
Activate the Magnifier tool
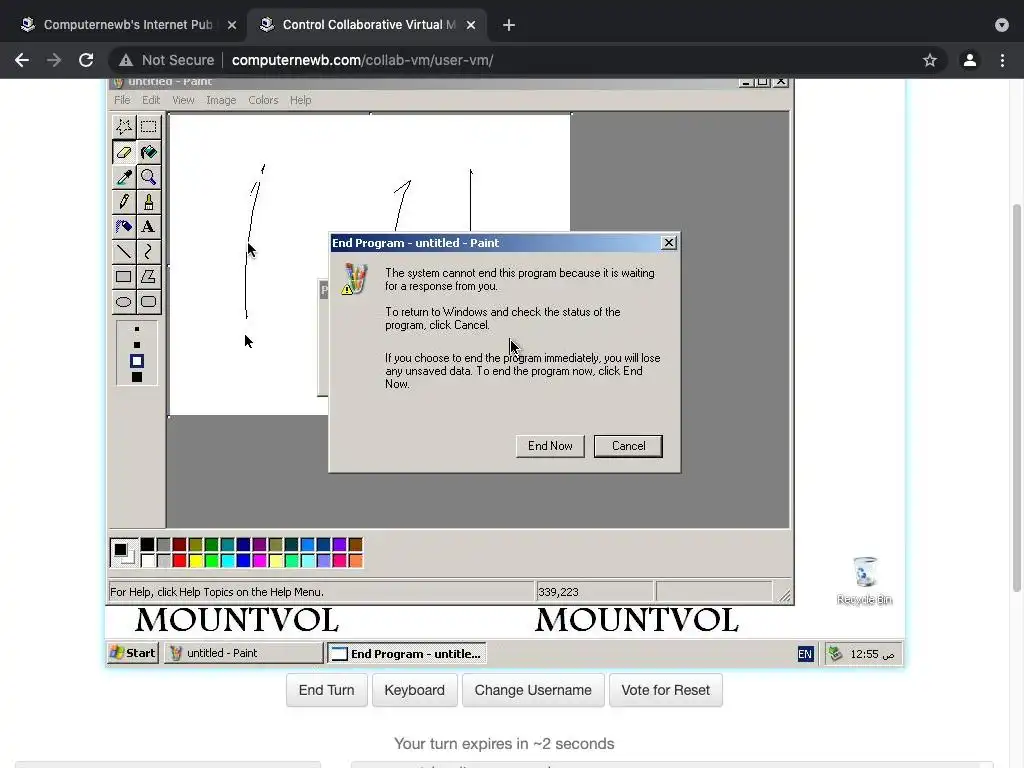149,177
